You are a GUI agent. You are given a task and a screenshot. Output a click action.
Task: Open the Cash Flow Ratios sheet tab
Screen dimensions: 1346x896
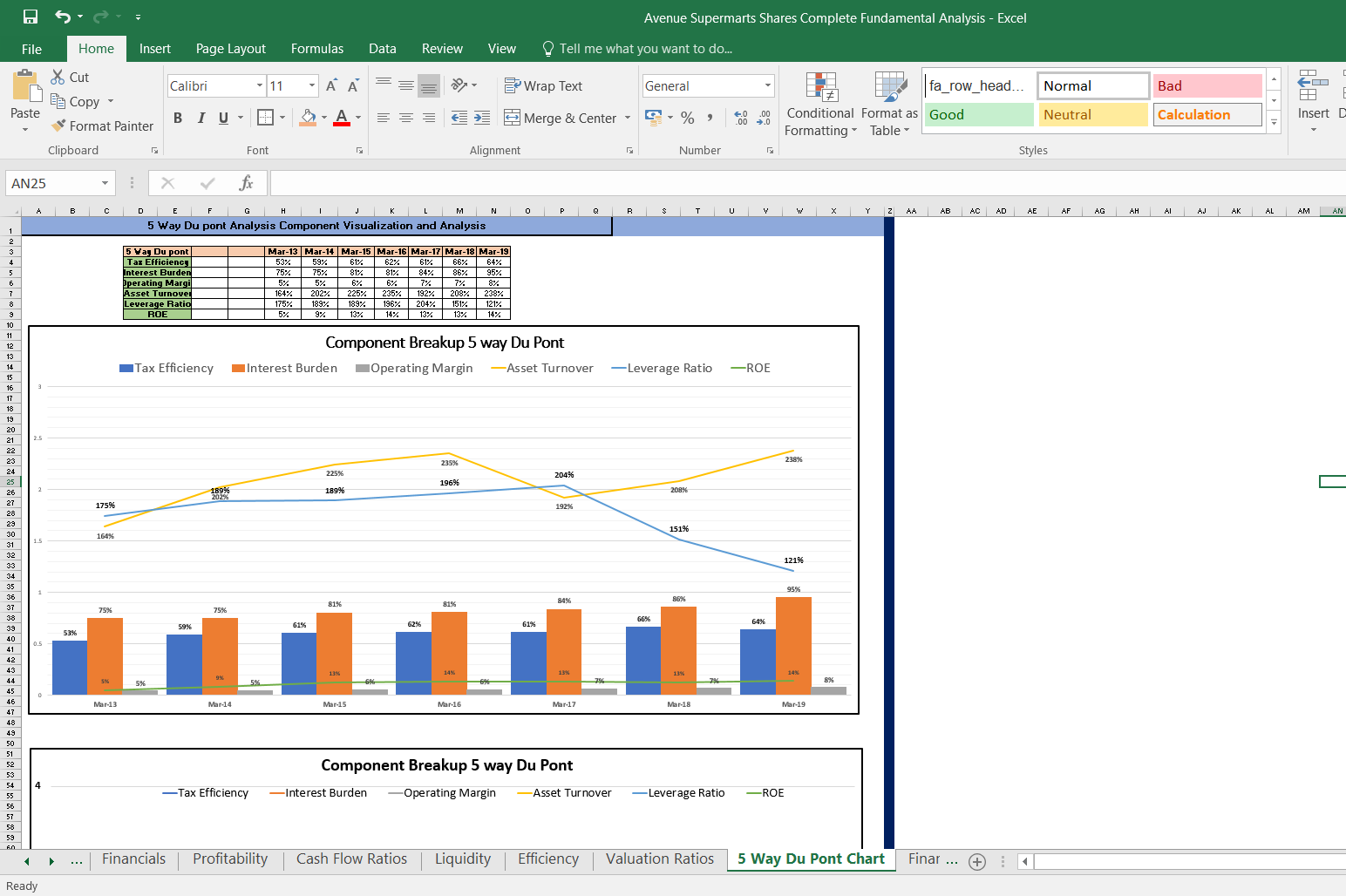(351, 859)
